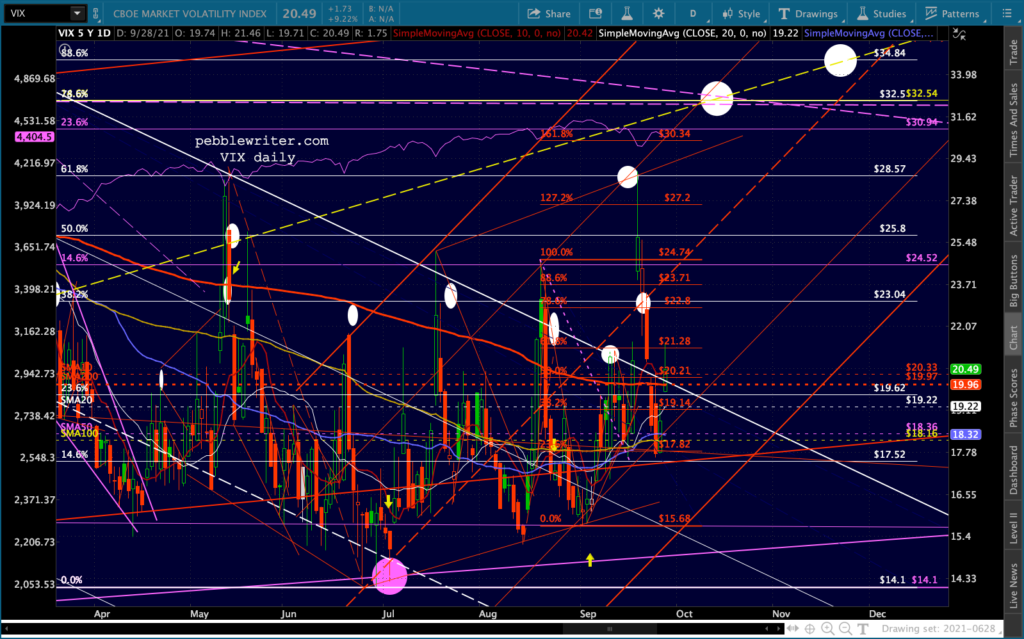Click the zoom in magnifier icon

pyautogui.click(x=827, y=629)
